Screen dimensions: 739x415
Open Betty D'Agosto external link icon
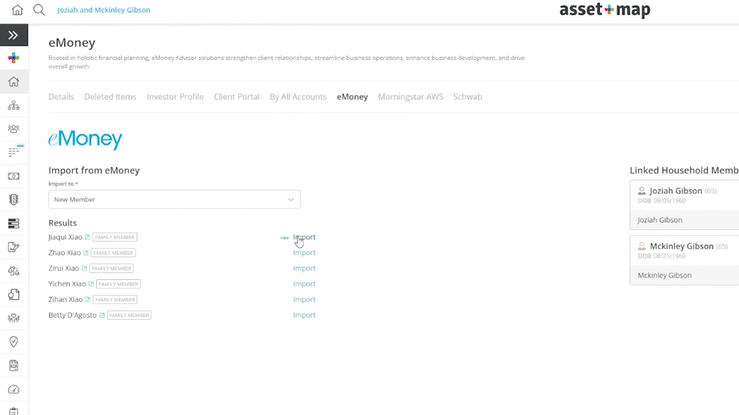[102, 315]
